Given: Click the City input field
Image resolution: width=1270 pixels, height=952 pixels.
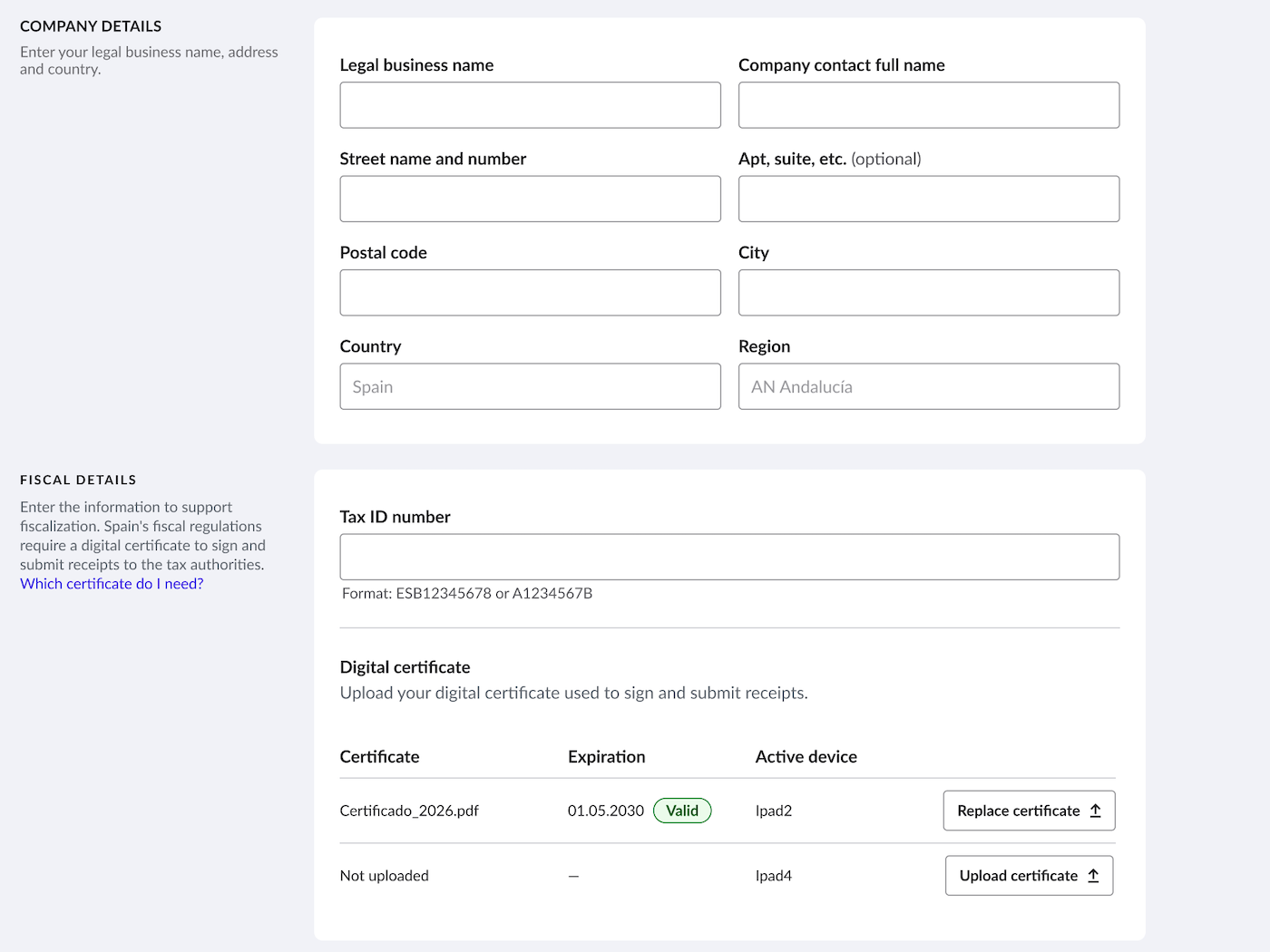Looking at the screenshot, I should pos(929,293).
